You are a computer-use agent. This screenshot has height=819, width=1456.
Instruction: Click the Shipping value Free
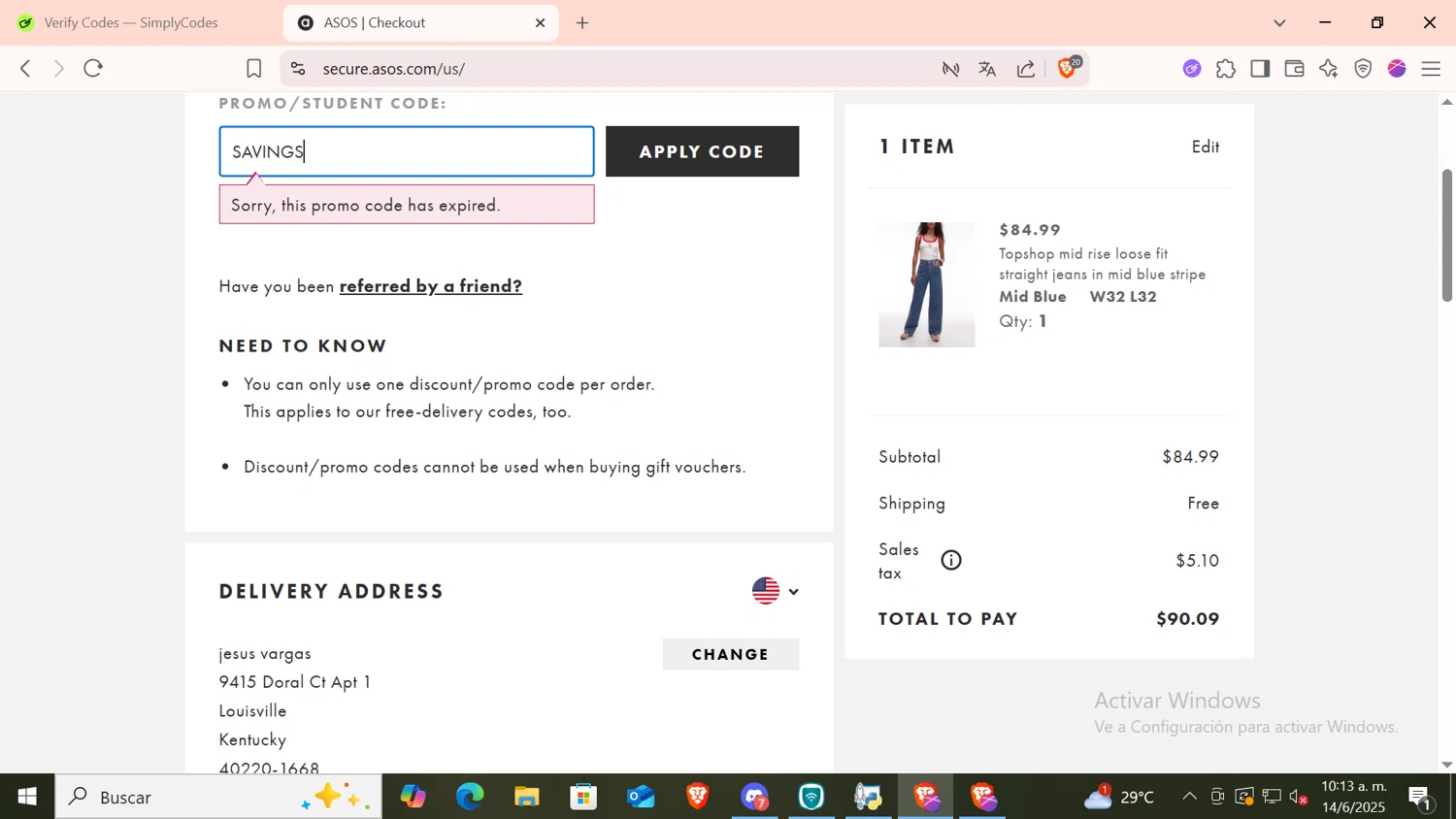pos(1203,503)
